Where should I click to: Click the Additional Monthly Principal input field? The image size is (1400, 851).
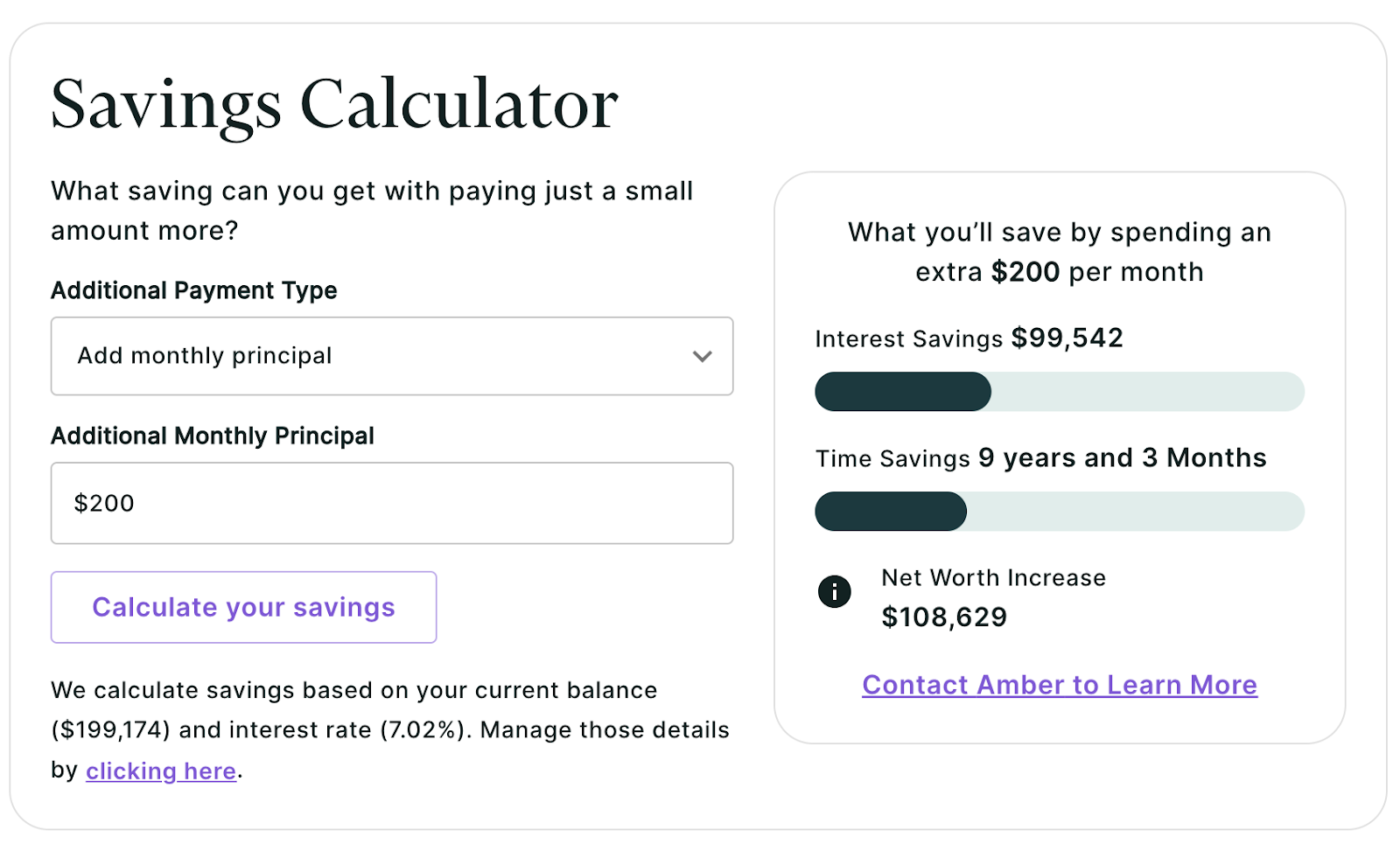pyautogui.click(x=392, y=503)
